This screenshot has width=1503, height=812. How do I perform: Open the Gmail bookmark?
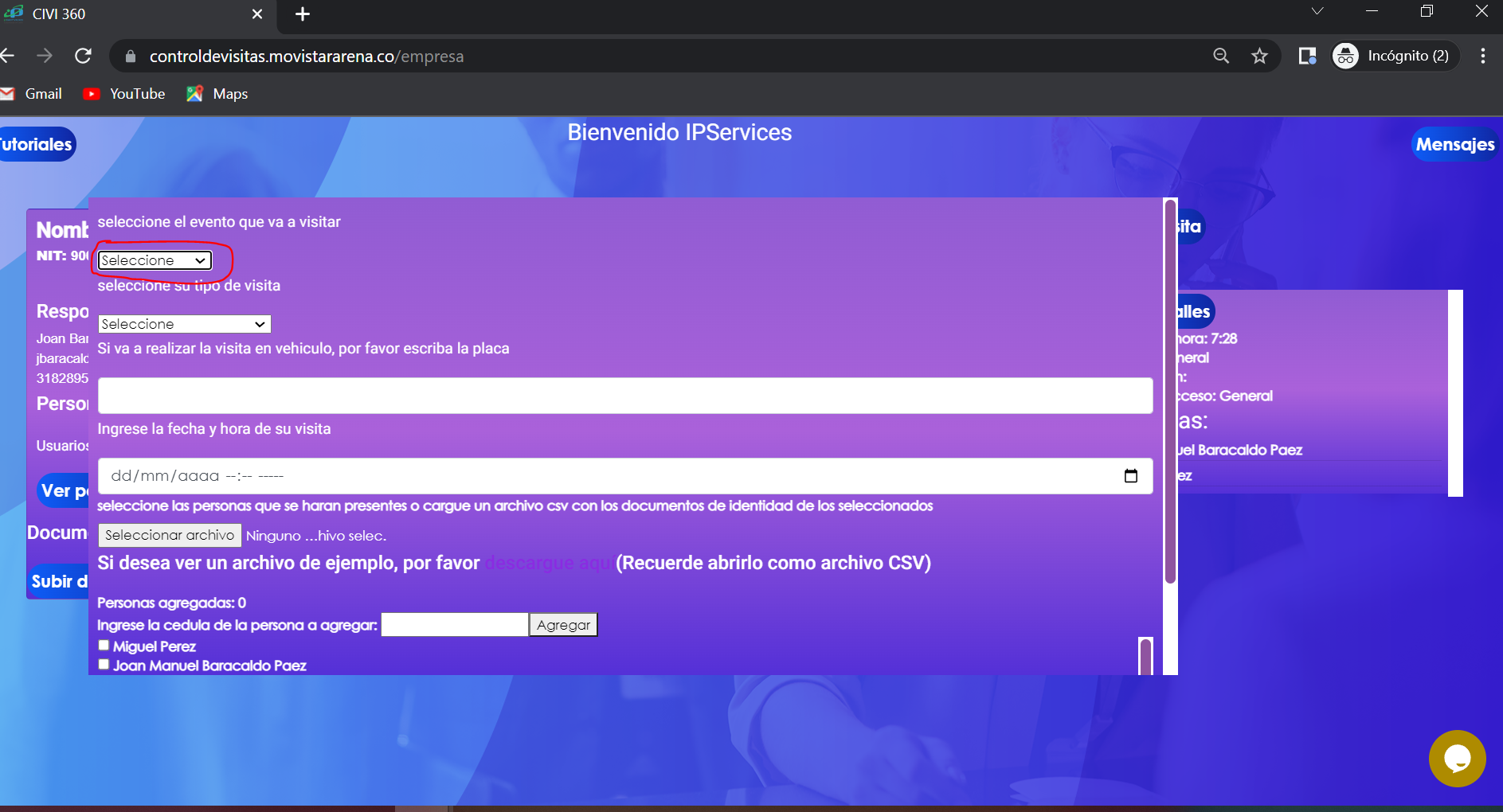[32, 94]
